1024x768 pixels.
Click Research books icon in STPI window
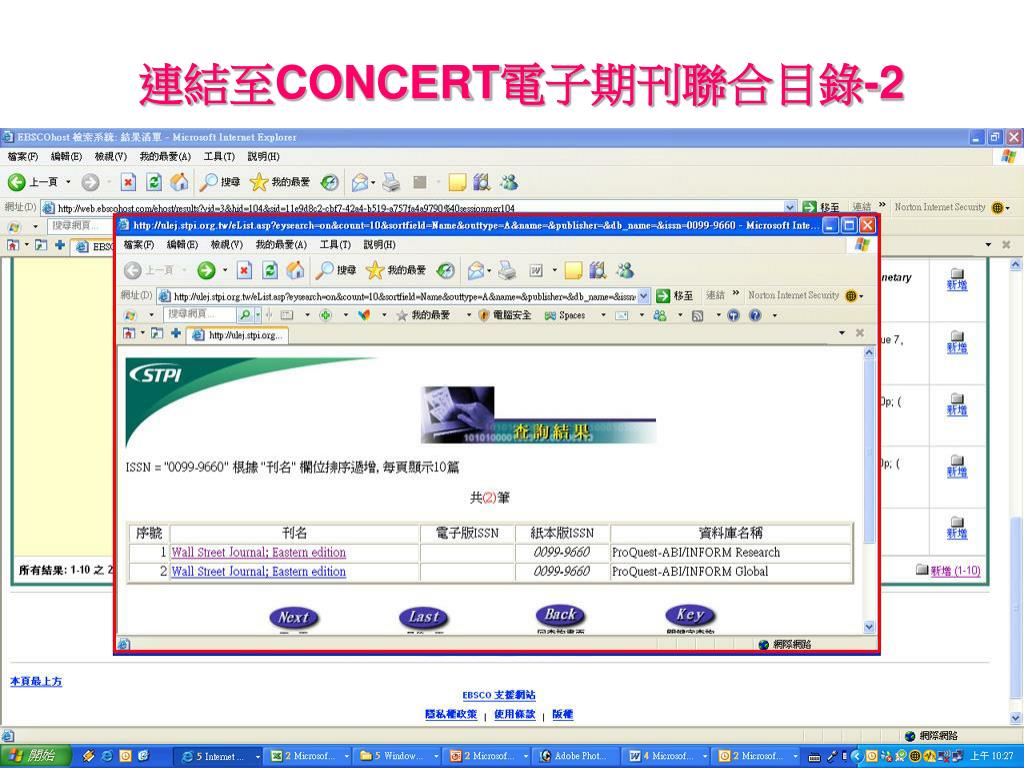[598, 270]
